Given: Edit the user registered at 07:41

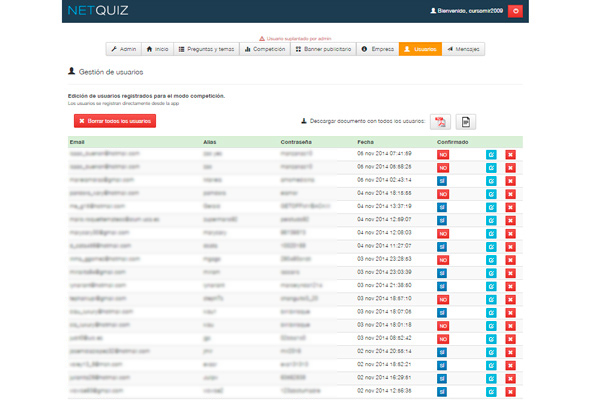Looking at the screenshot, I should click(x=491, y=155).
